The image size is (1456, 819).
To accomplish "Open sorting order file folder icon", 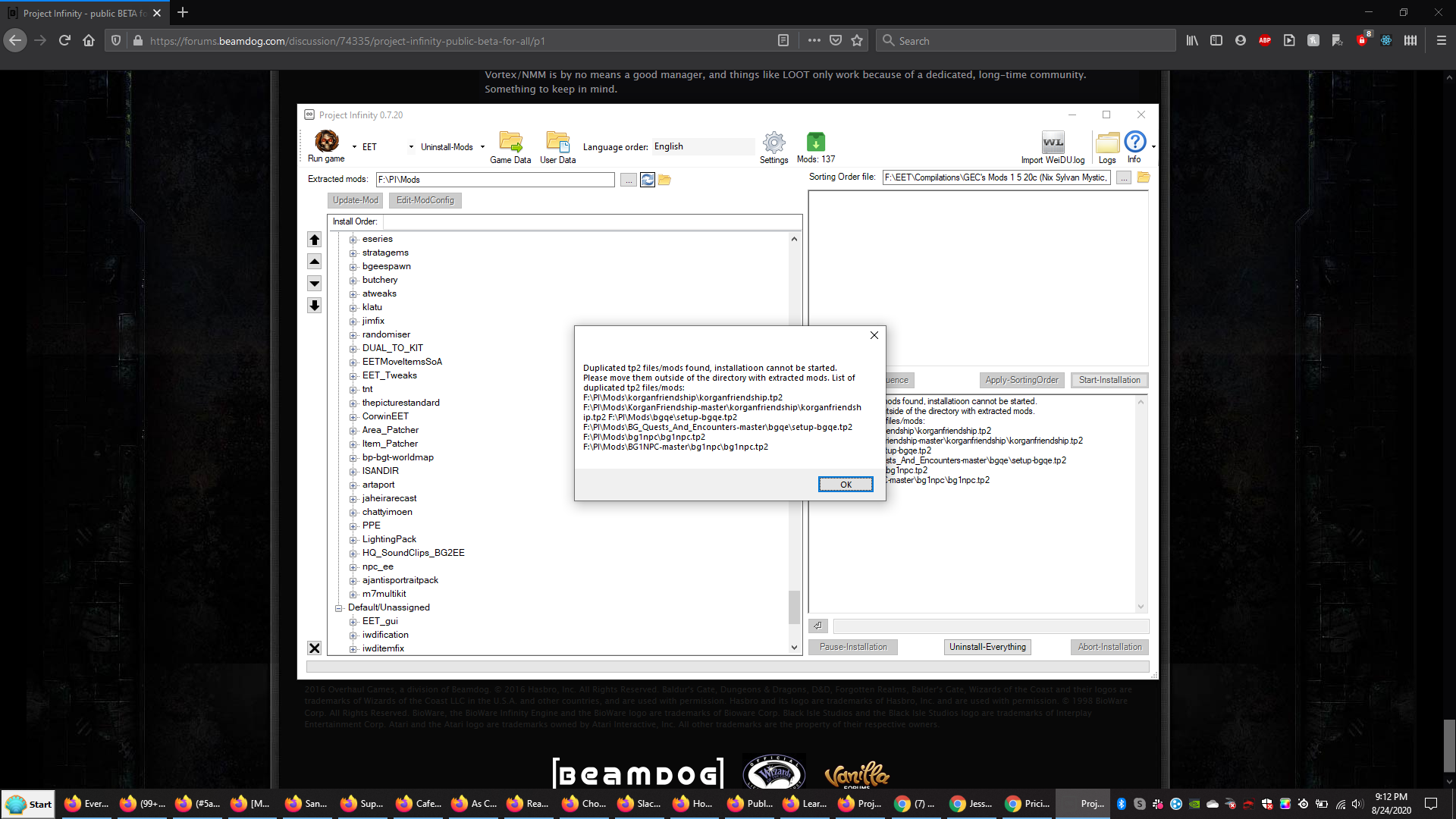I will click(x=1144, y=177).
